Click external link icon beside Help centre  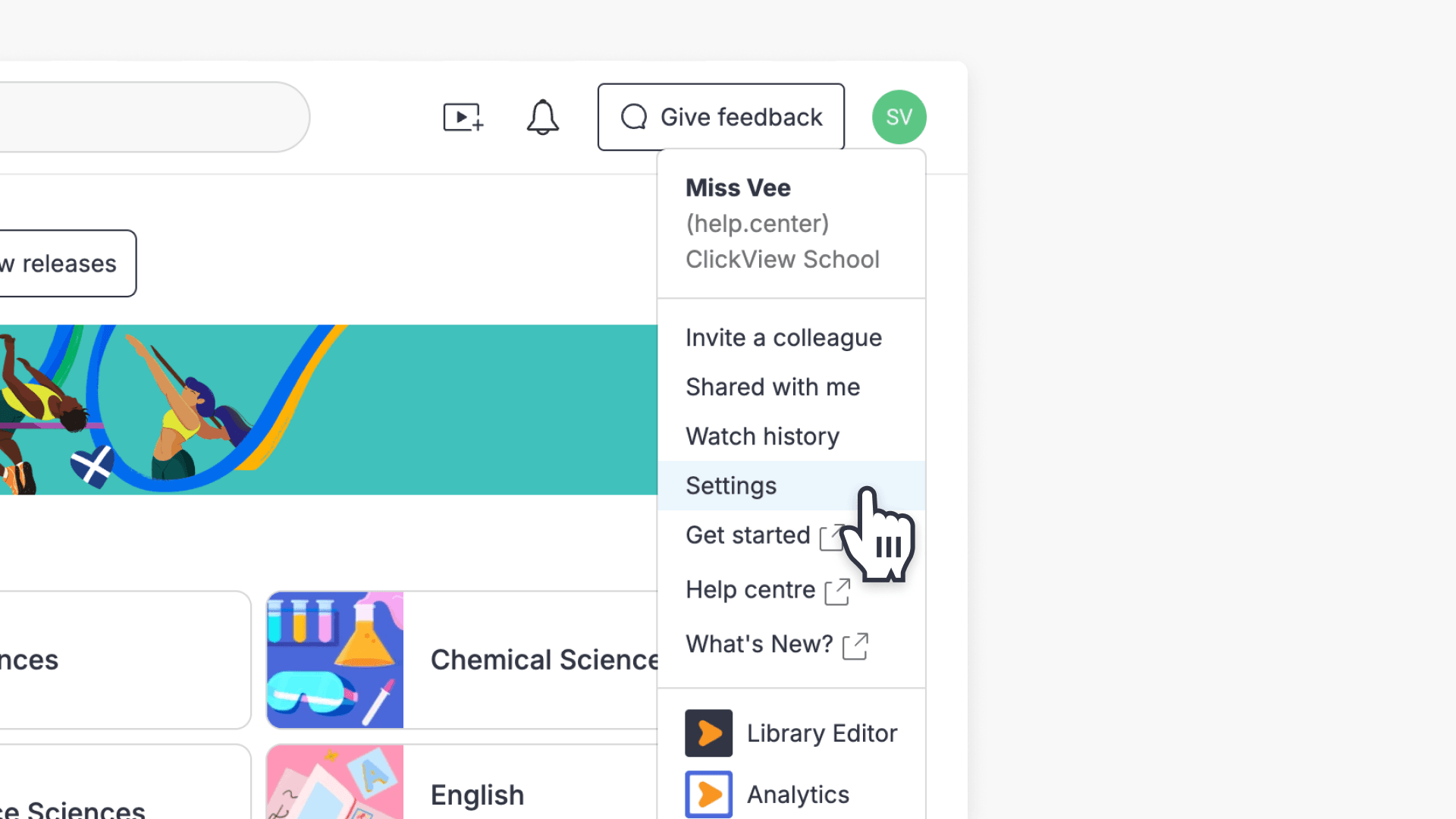pos(837,591)
